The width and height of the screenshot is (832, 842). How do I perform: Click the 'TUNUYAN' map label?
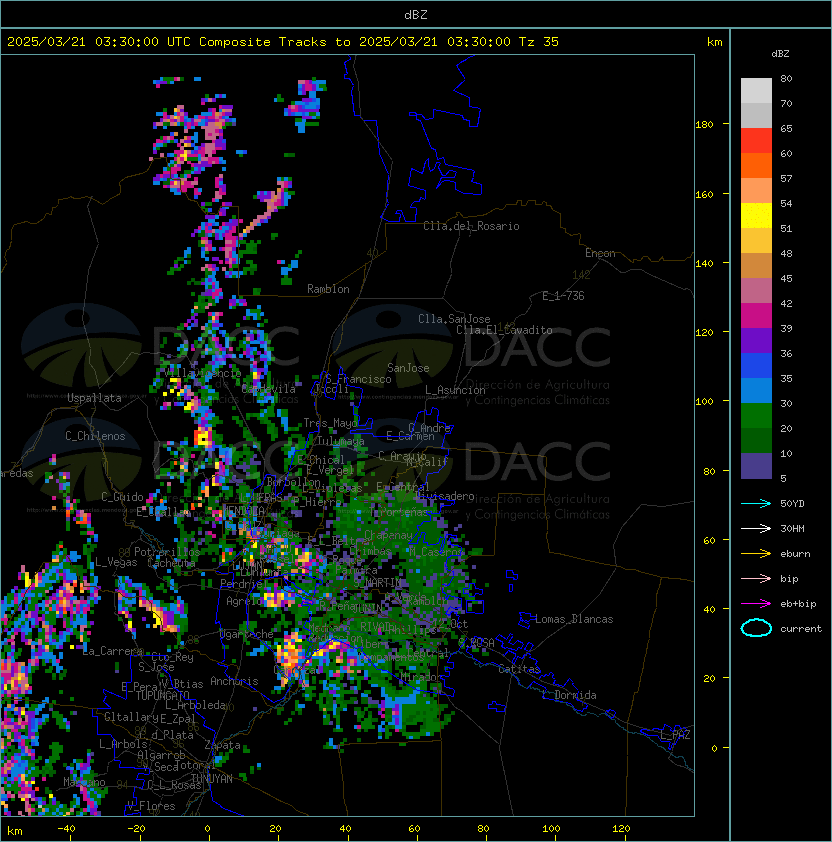click(x=212, y=779)
